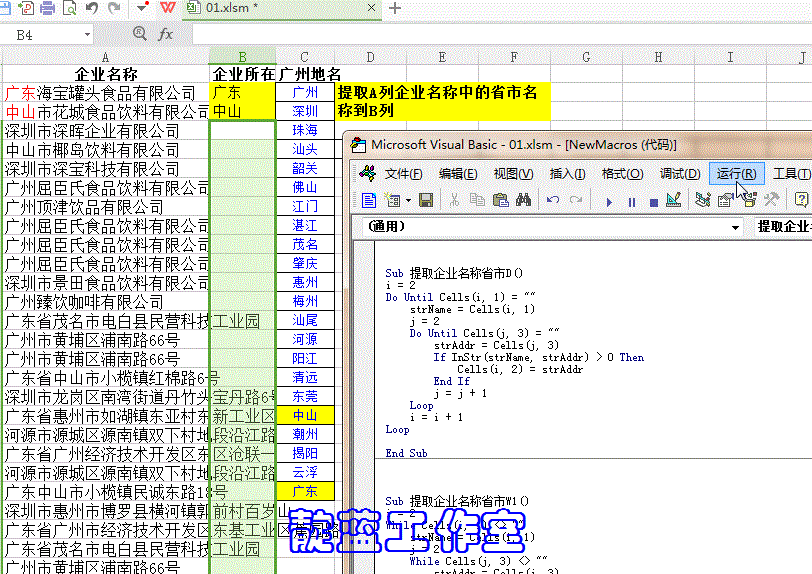Select yellow cell 中山 in column C

click(305, 415)
